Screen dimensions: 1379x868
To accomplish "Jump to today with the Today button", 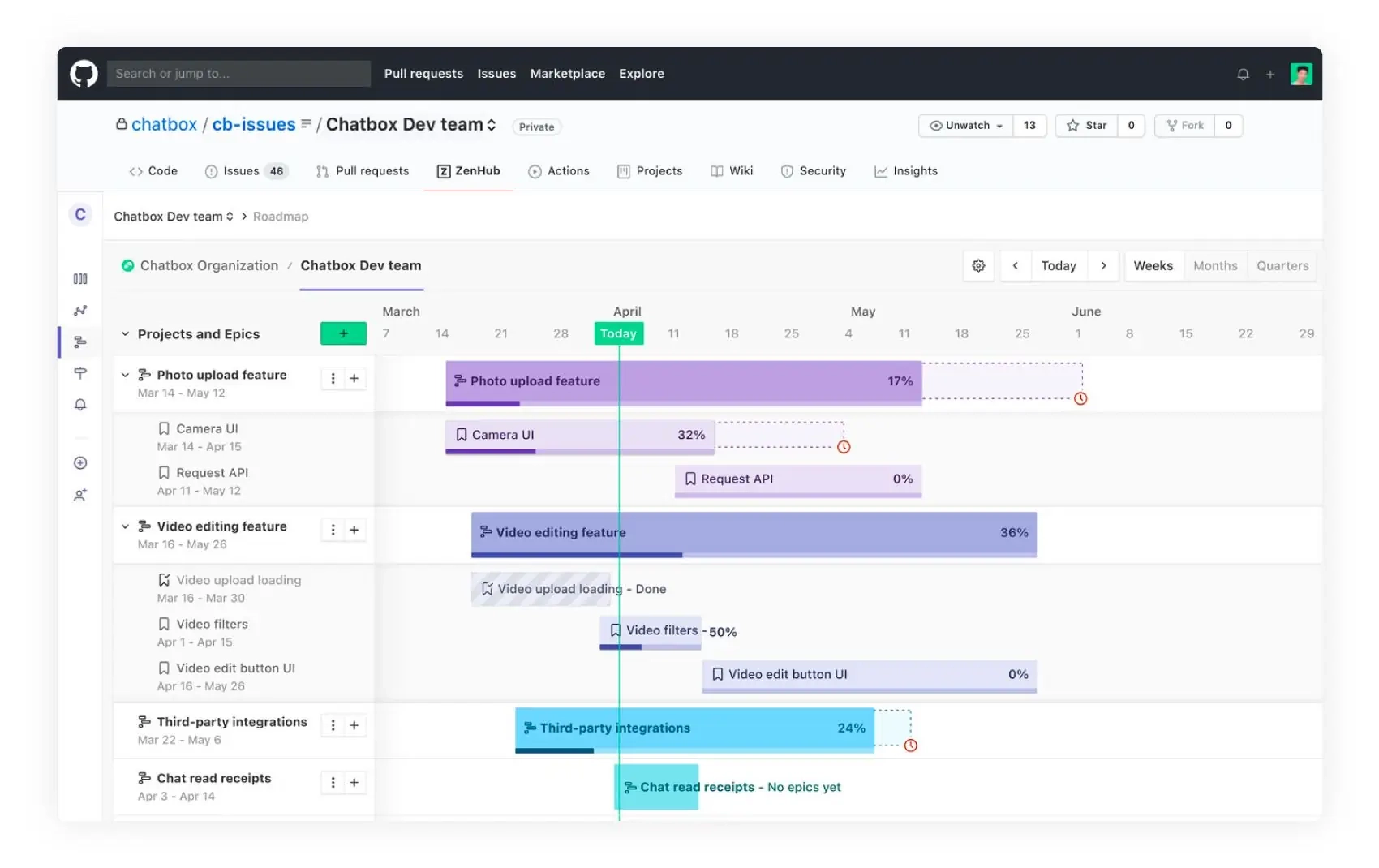I will (1059, 266).
